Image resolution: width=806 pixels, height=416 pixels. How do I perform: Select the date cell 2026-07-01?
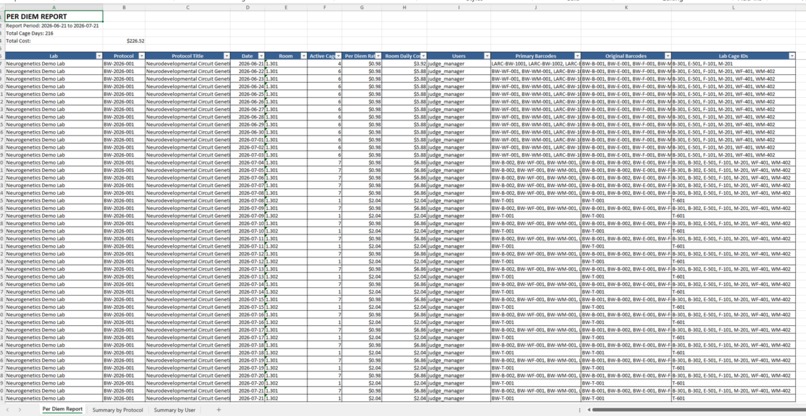[248, 139]
